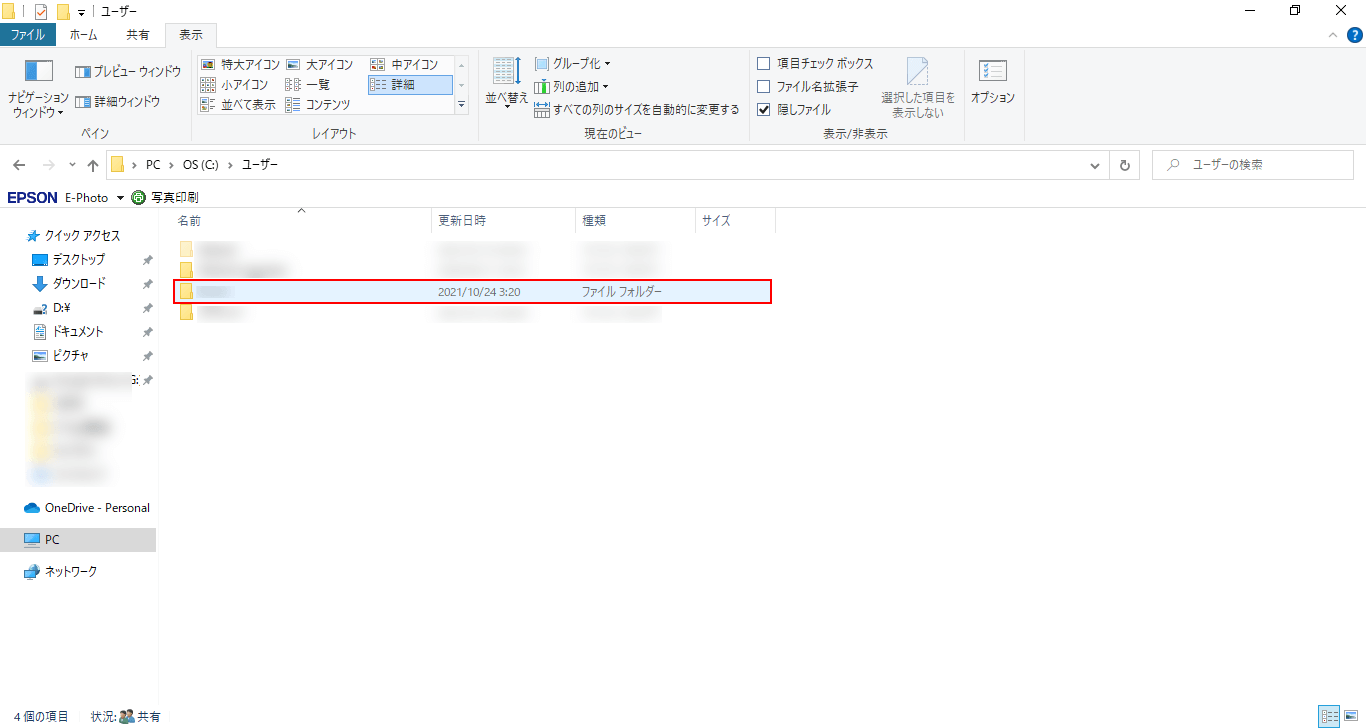This screenshot has width=1366, height=728.
Task: Click the New folder quick access icon
Action: [63, 11]
